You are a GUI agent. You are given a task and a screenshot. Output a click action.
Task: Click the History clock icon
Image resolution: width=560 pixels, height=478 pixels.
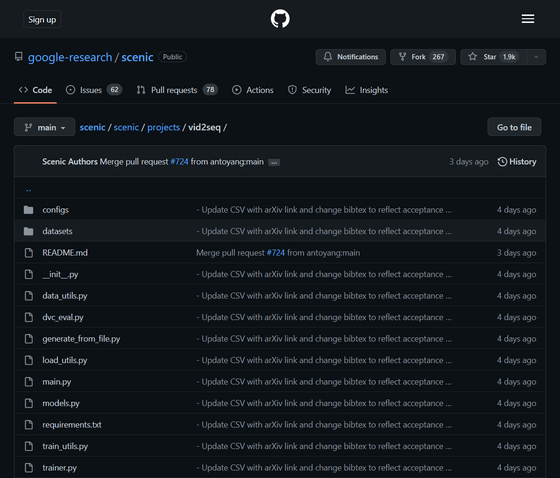pyautogui.click(x=502, y=162)
